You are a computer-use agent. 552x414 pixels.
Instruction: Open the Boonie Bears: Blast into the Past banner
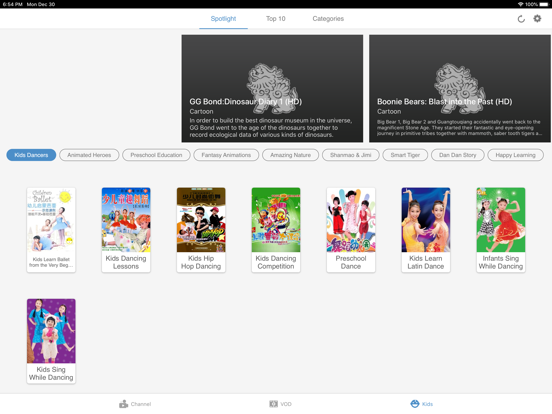click(460, 88)
